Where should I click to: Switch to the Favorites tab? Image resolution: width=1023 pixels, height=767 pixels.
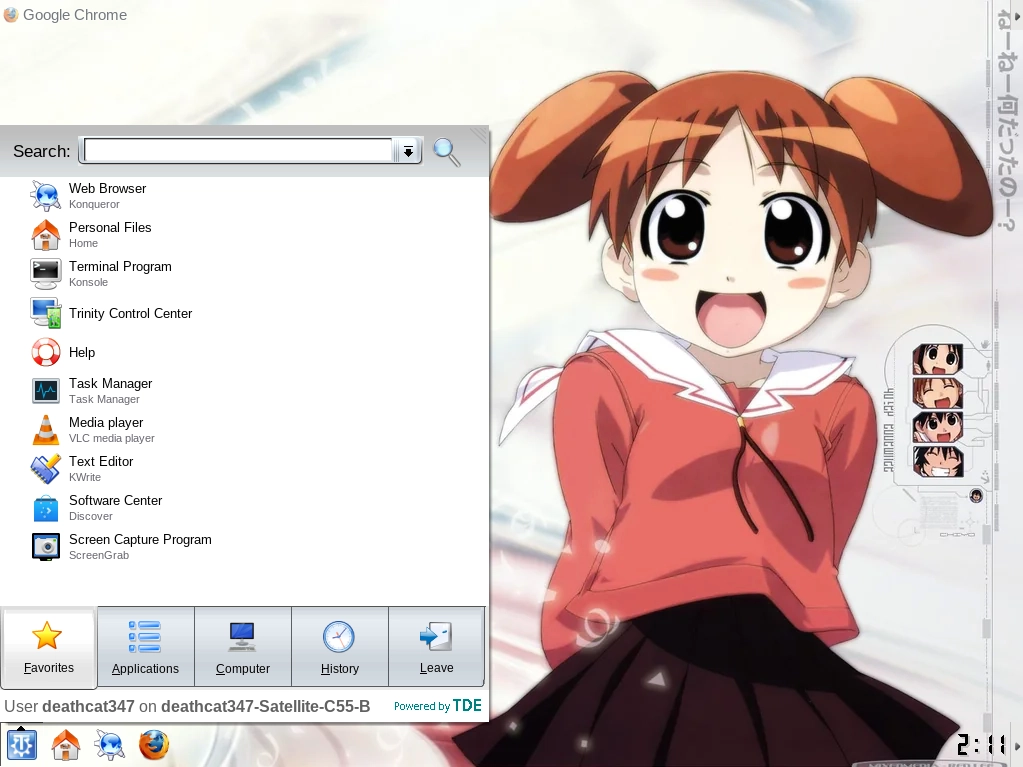point(49,648)
